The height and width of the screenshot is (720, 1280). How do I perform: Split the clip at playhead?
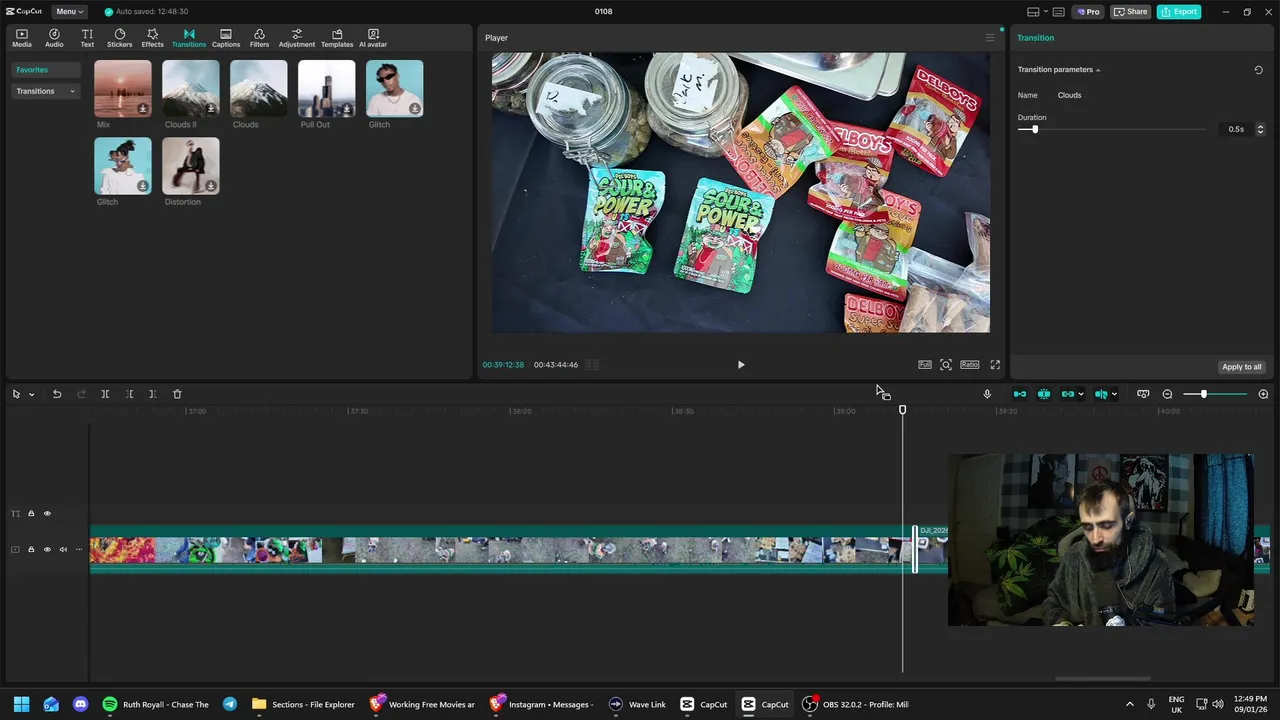click(105, 394)
